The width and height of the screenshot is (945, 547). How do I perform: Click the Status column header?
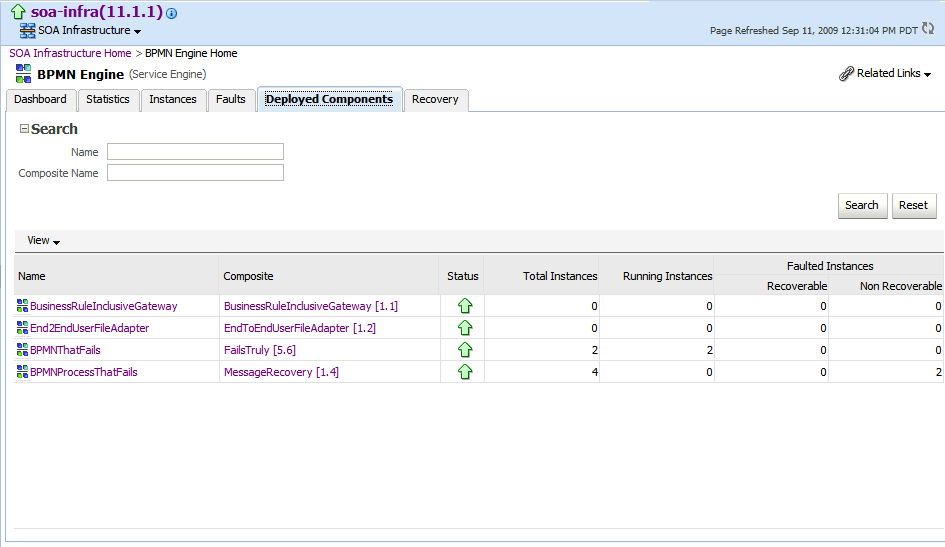point(462,276)
